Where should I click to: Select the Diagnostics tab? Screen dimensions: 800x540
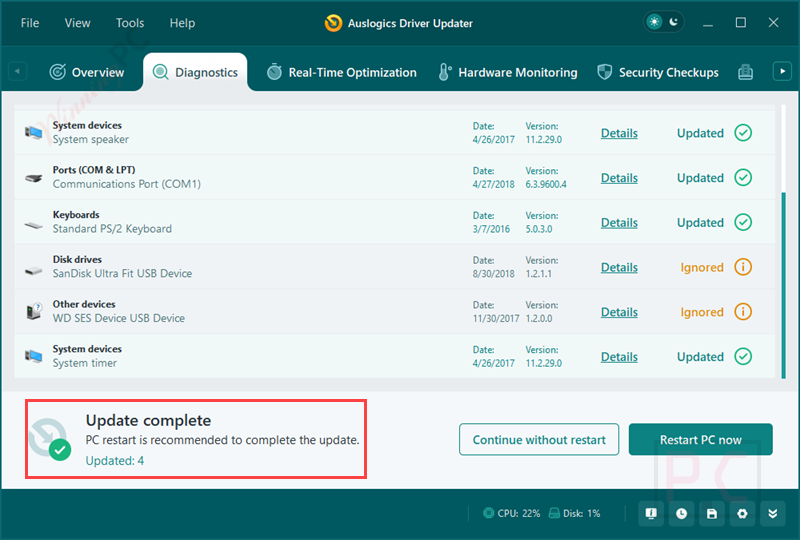click(x=195, y=72)
